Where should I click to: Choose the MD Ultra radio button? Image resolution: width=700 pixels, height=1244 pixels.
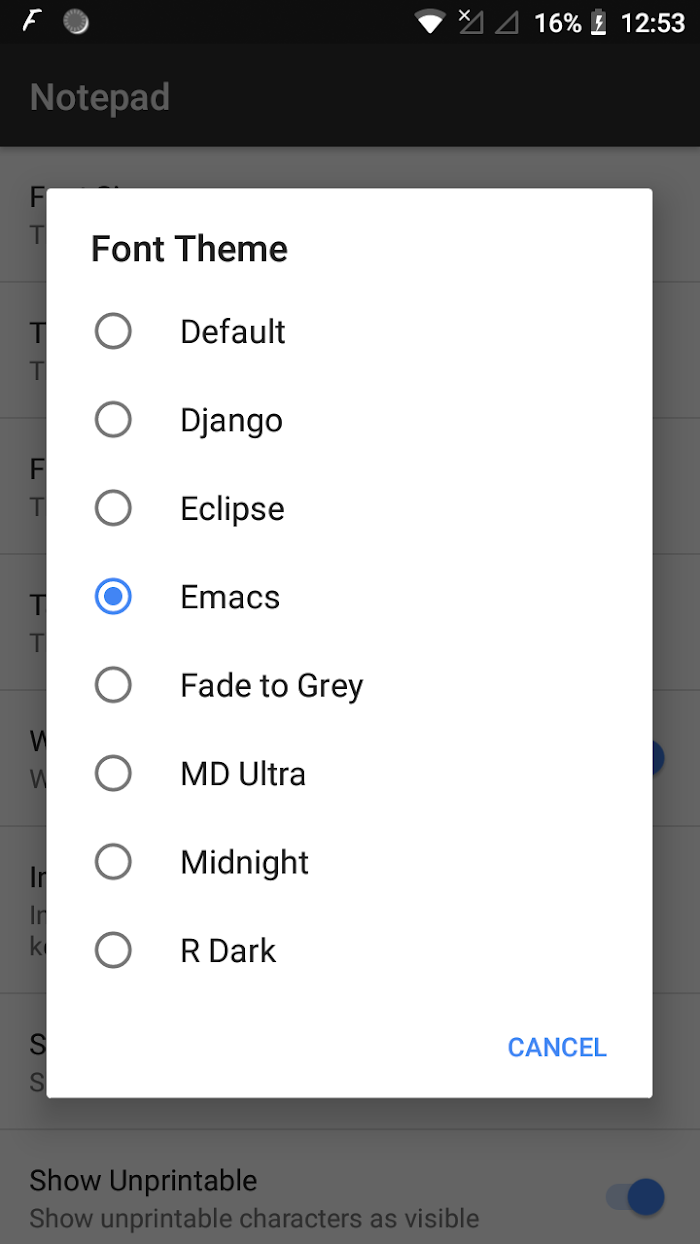(x=113, y=773)
